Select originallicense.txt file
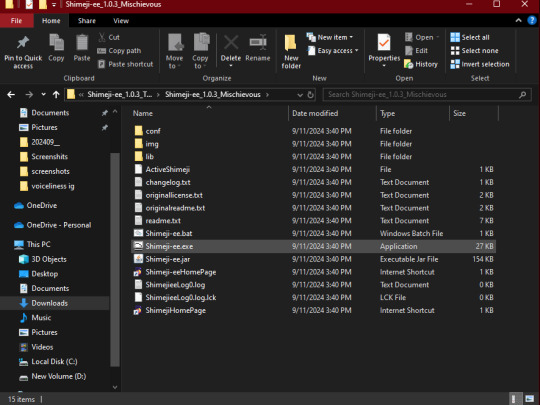 pyautogui.click(x=313, y=195)
